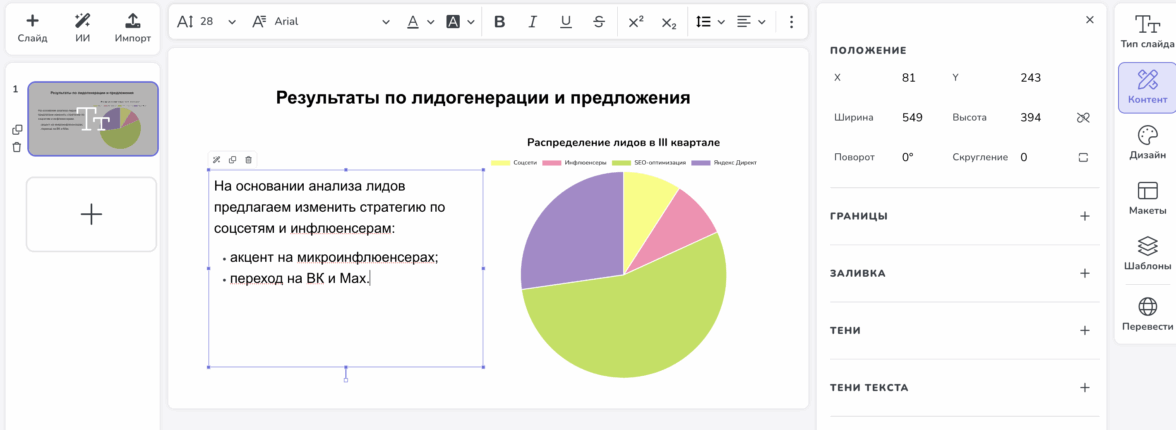Apply superscript formatting
The width and height of the screenshot is (1176, 430).
[x=636, y=22]
